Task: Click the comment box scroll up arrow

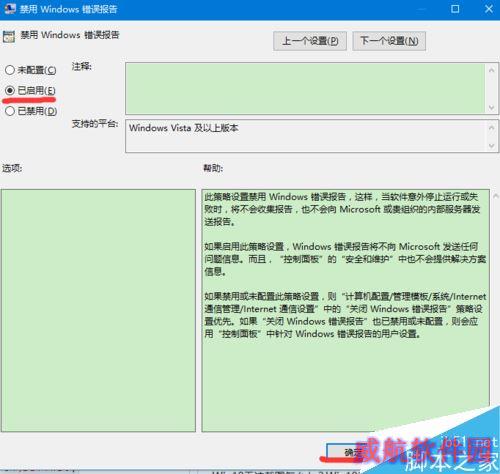Action: 491,70
